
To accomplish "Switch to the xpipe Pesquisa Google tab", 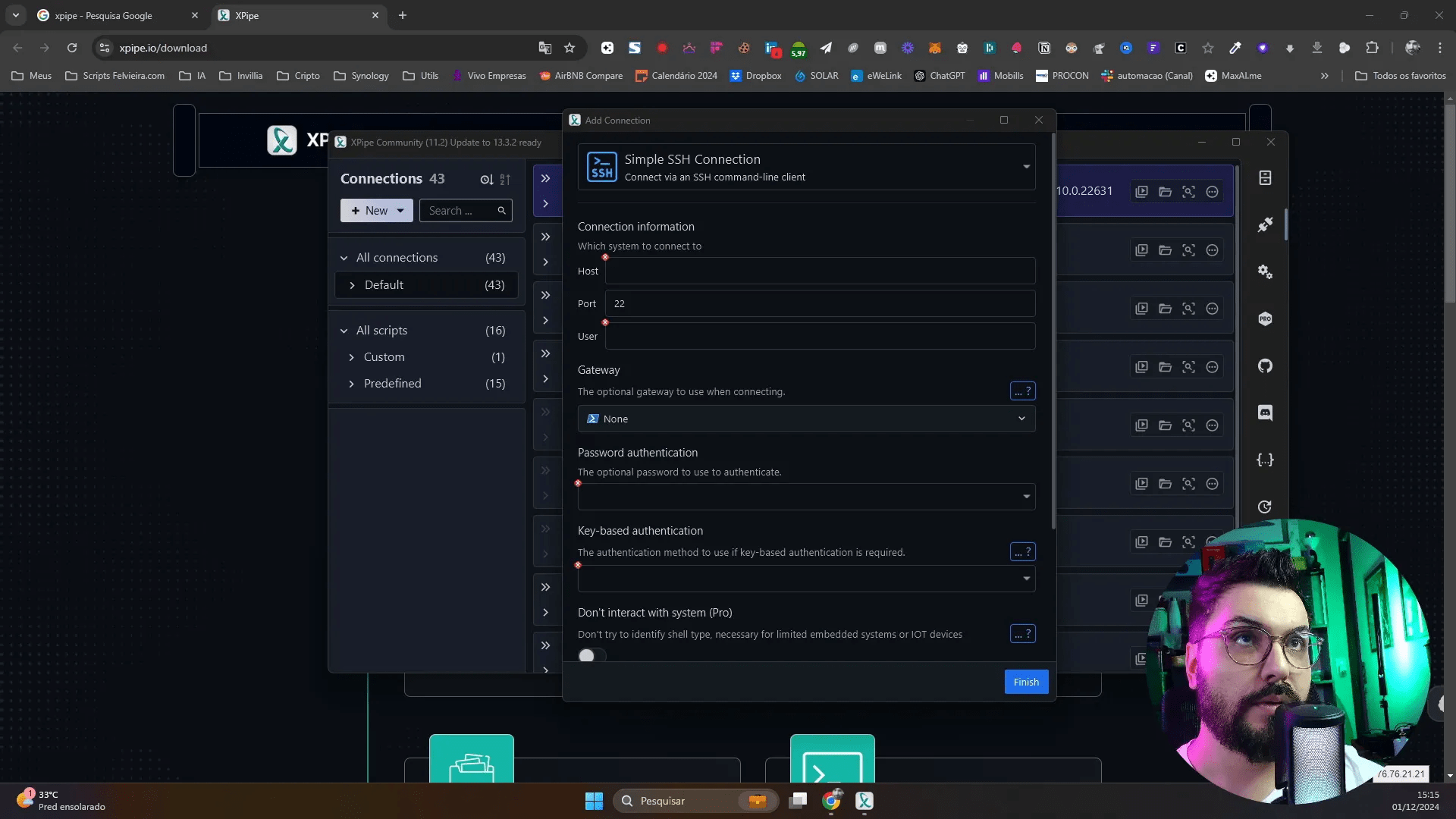I will click(119, 15).
